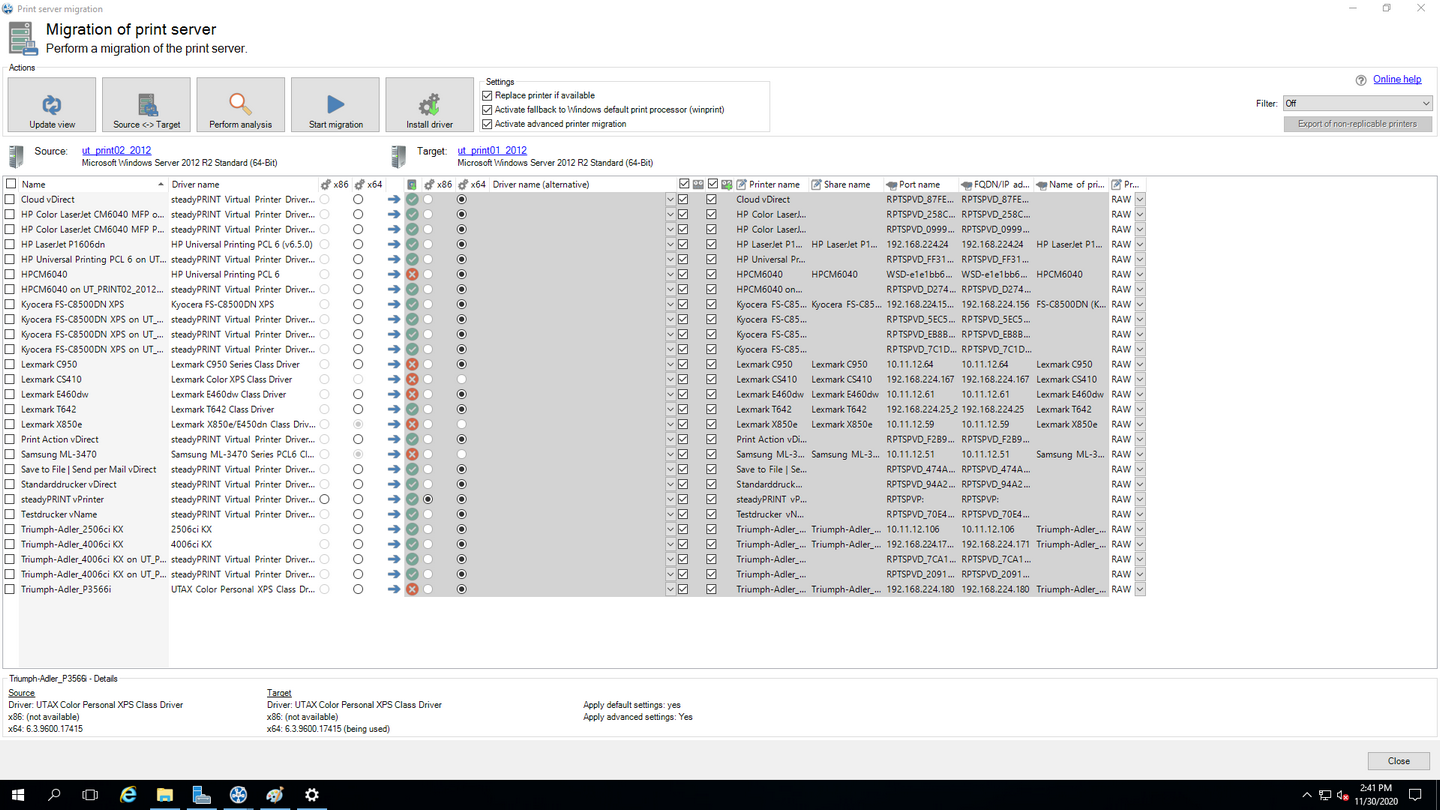Open Windows Start menu

point(18,795)
